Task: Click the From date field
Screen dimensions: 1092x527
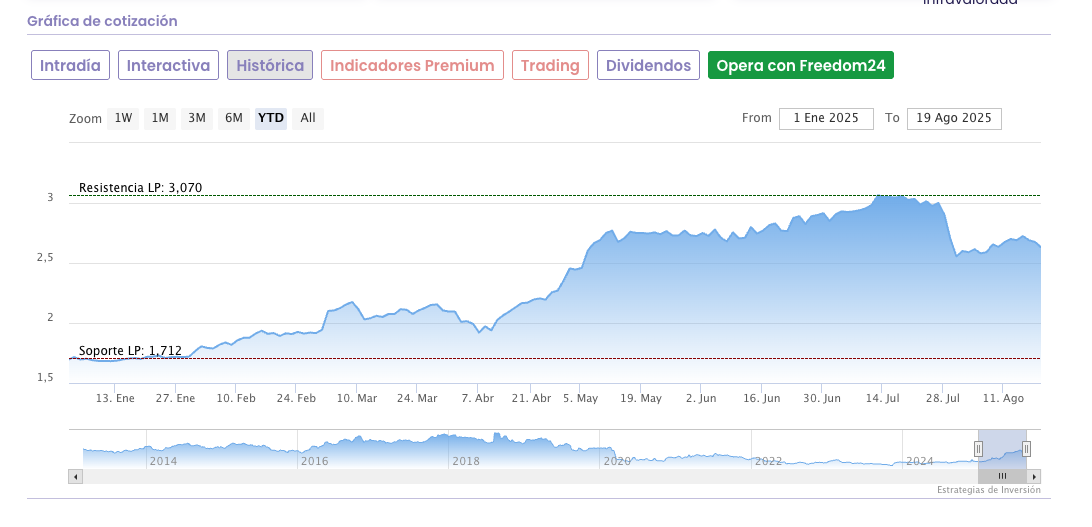Action: [x=826, y=118]
